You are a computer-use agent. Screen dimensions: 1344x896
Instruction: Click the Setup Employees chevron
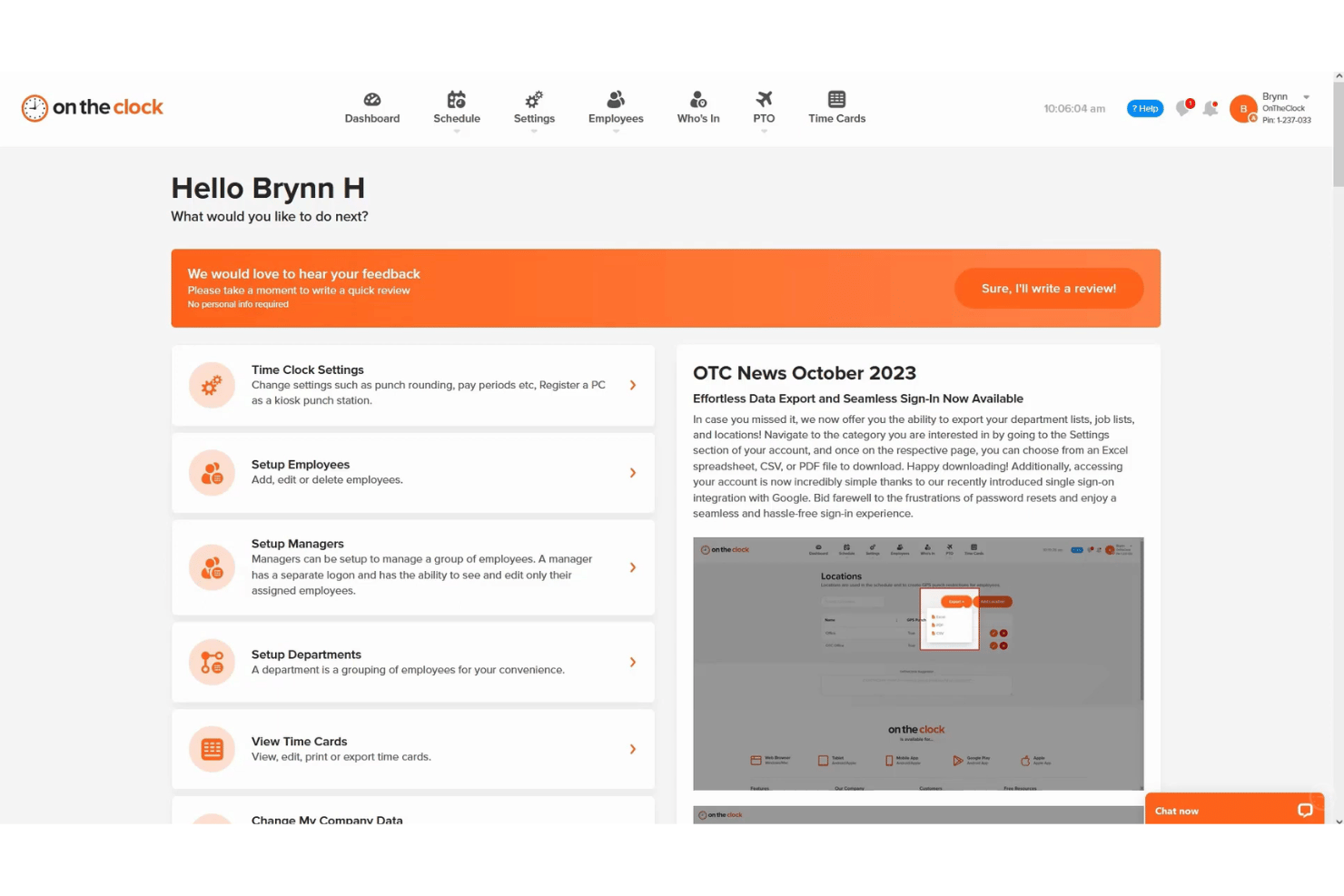tap(633, 472)
